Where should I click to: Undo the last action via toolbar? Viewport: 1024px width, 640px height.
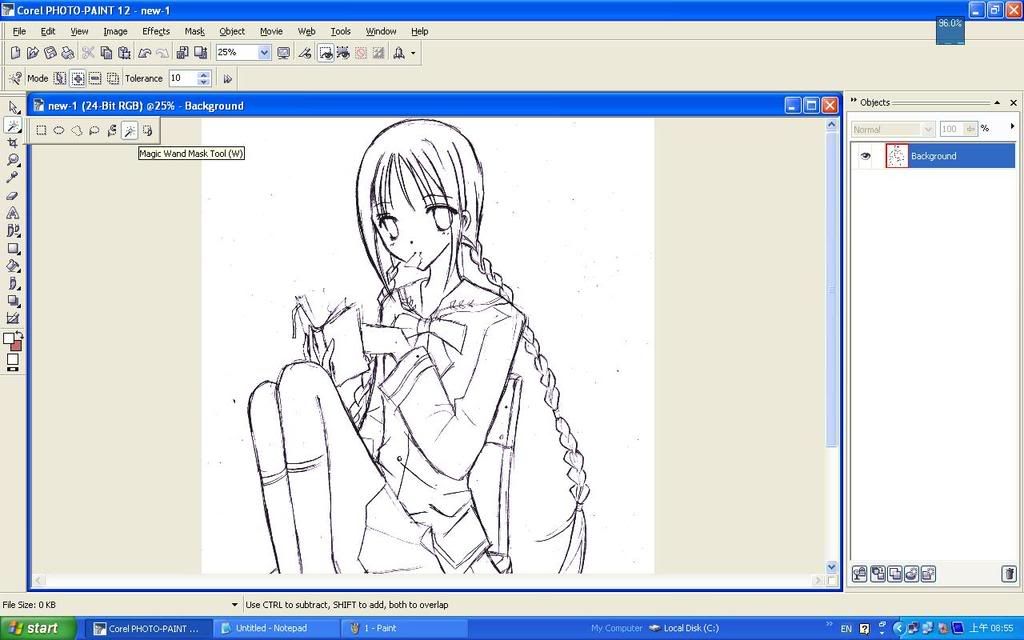click(144, 53)
